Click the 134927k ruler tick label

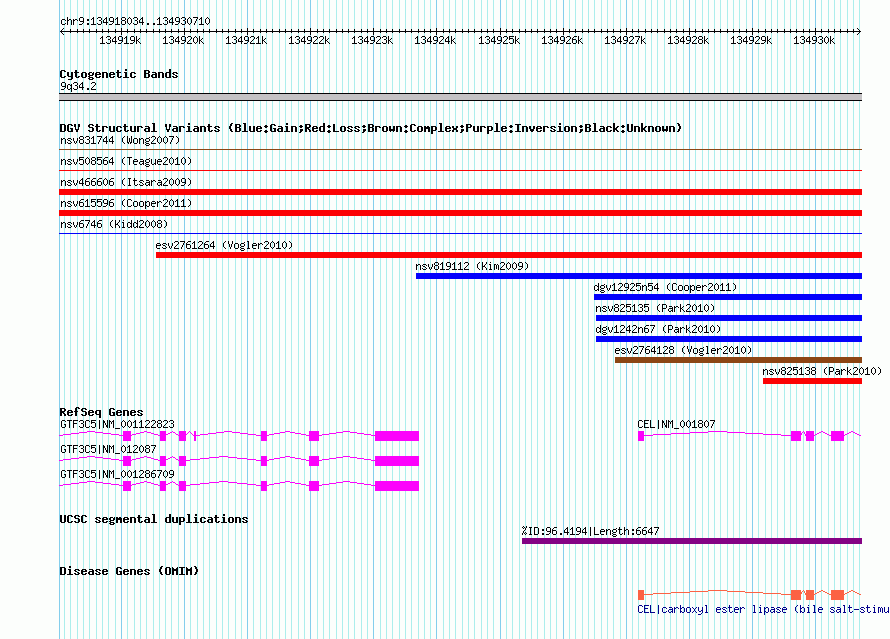coord(624,40)
